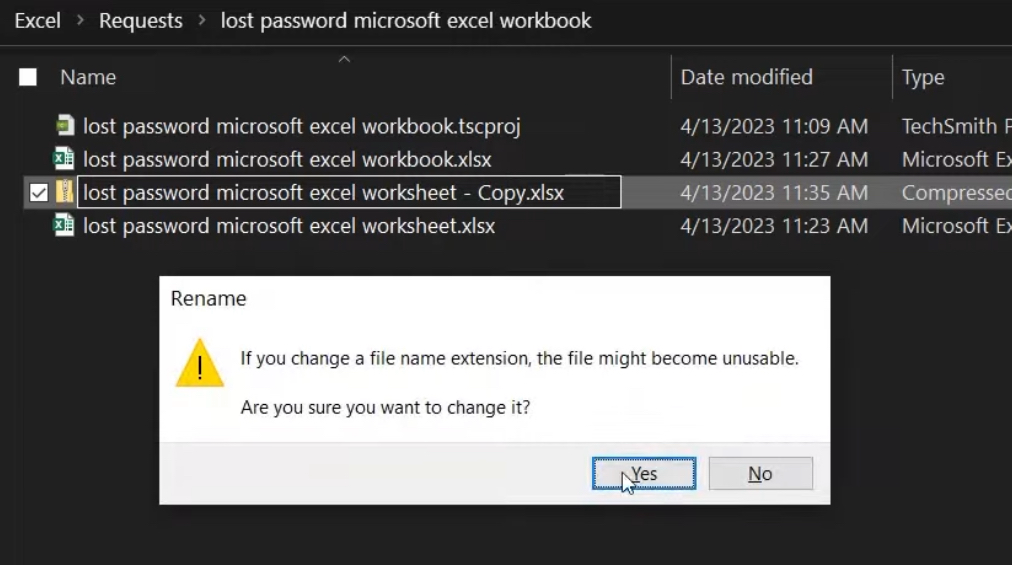Screen dimensions: 1012x565
Task: Click the Excel icon of worksheet.xlsx
Action: (64, 225)
